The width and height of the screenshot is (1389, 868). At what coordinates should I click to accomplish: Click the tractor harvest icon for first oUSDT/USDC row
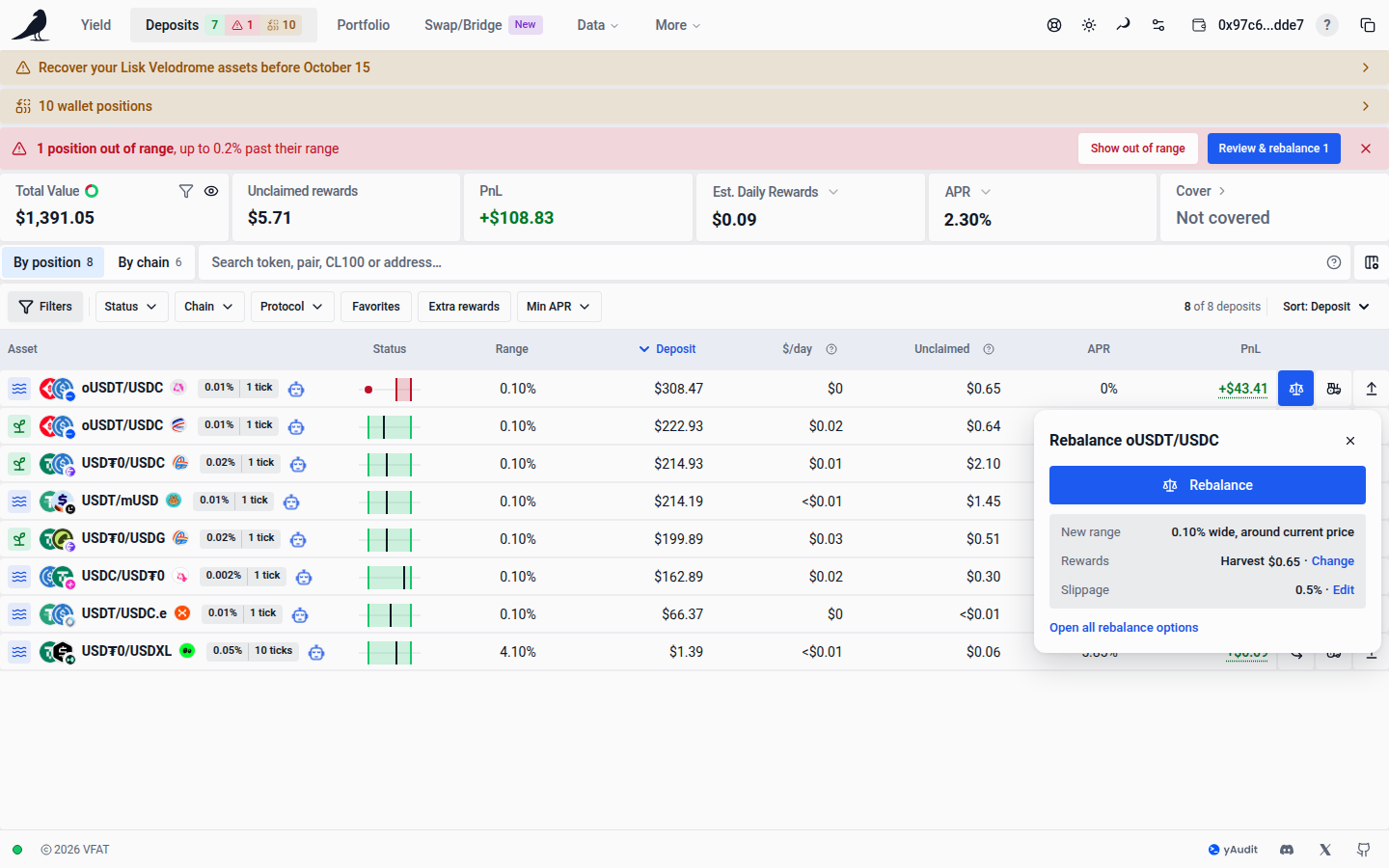(1334, 389)
